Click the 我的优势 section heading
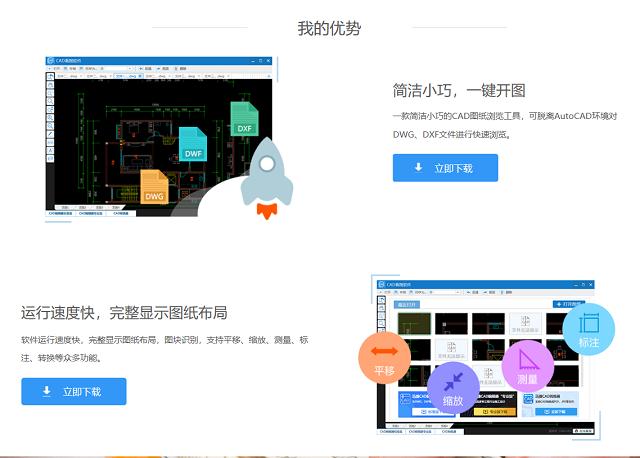 [x=329, y=28]
